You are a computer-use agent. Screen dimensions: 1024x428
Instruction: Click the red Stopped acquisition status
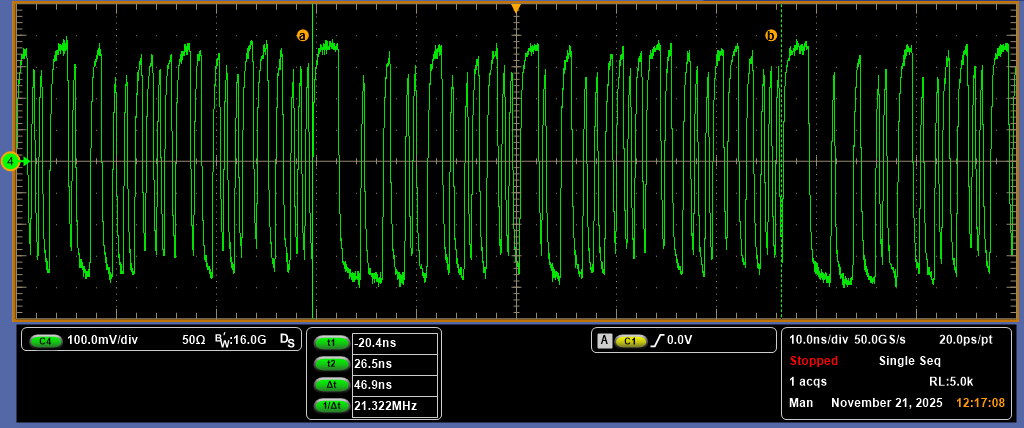click(814, 361)
